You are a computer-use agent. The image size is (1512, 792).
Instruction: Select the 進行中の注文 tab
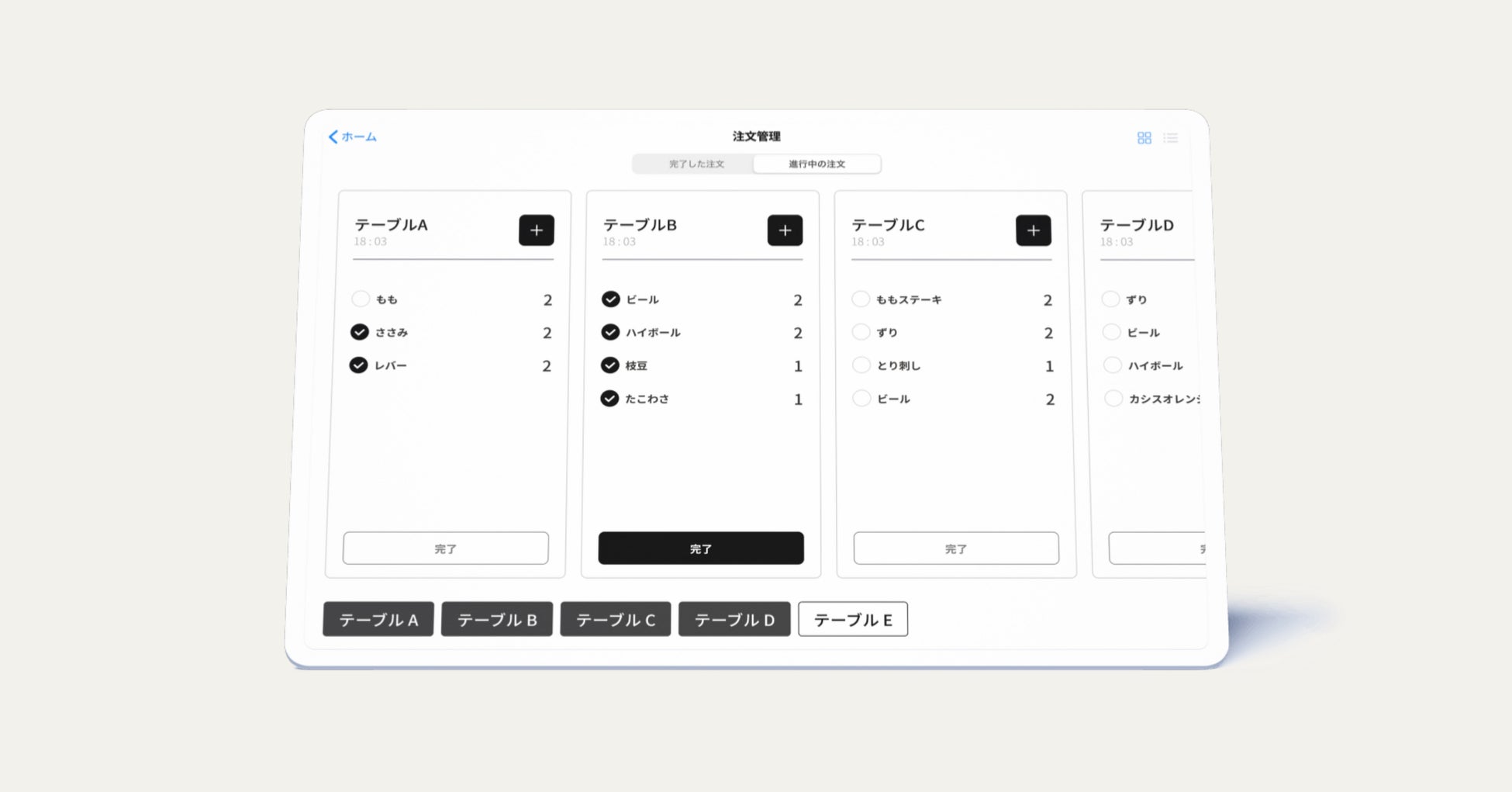click(x=816, y=164)
